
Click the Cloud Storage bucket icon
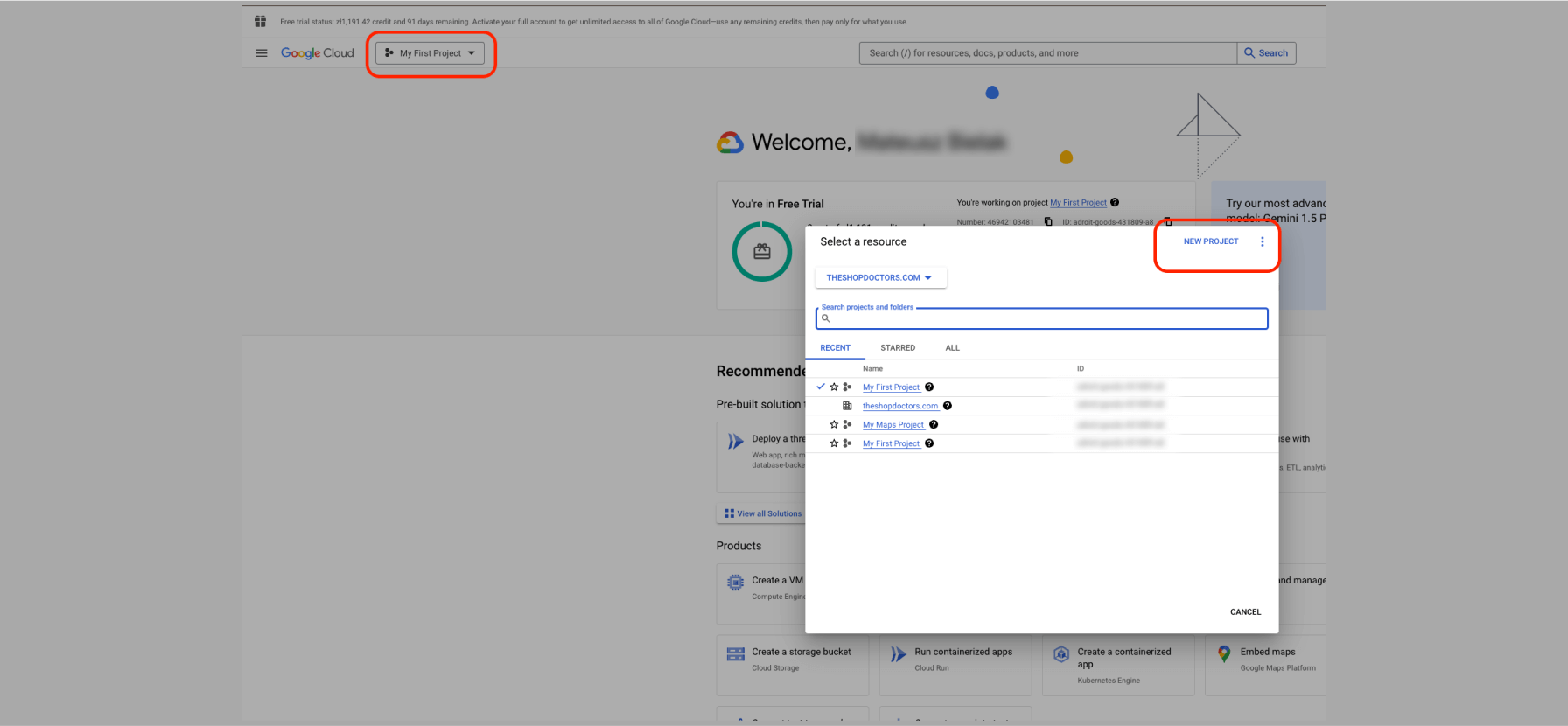pos(736,654)
